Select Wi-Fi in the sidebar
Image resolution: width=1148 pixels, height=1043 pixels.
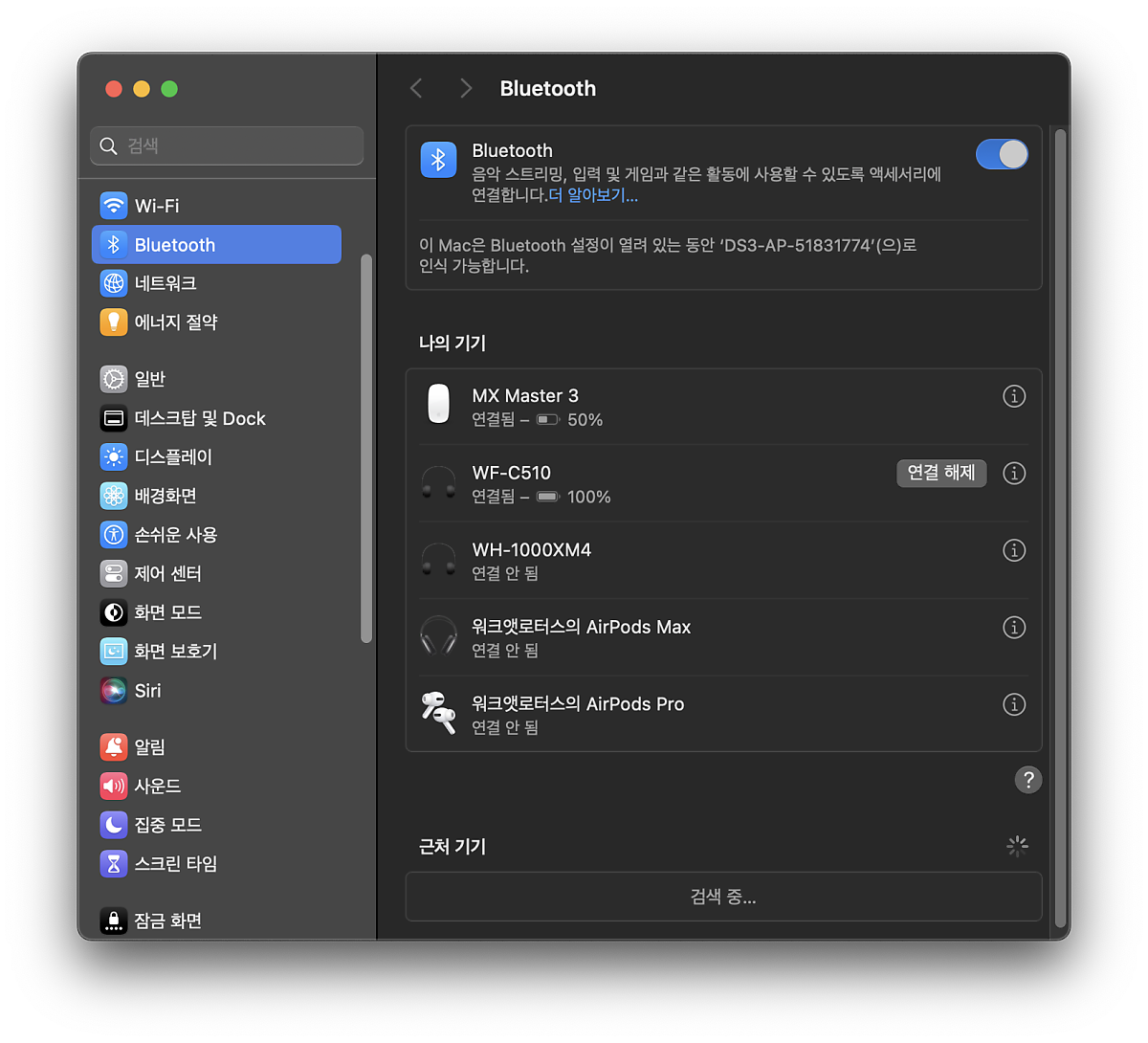[216, 206]
